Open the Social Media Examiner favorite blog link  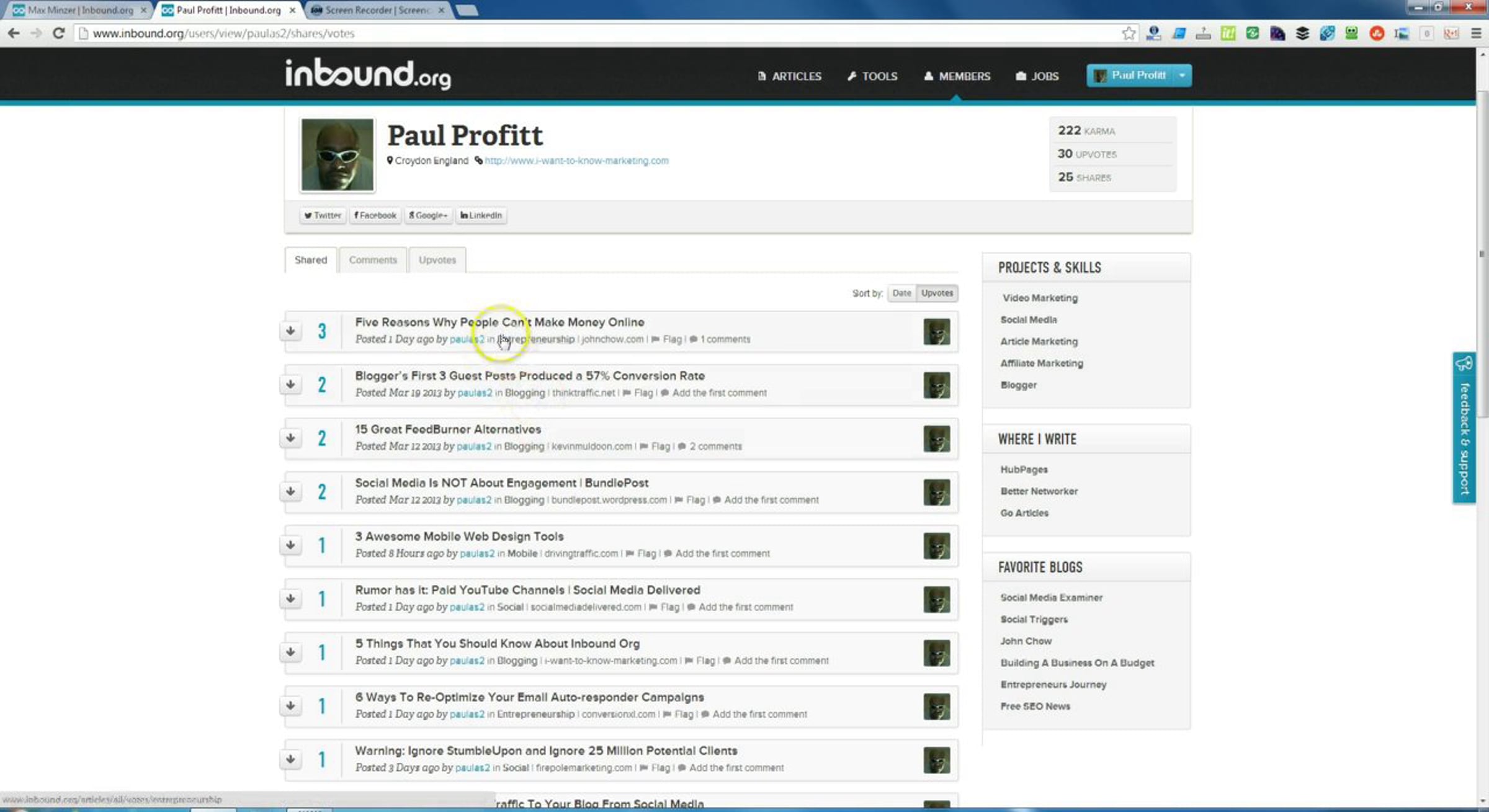(1051, 597)
